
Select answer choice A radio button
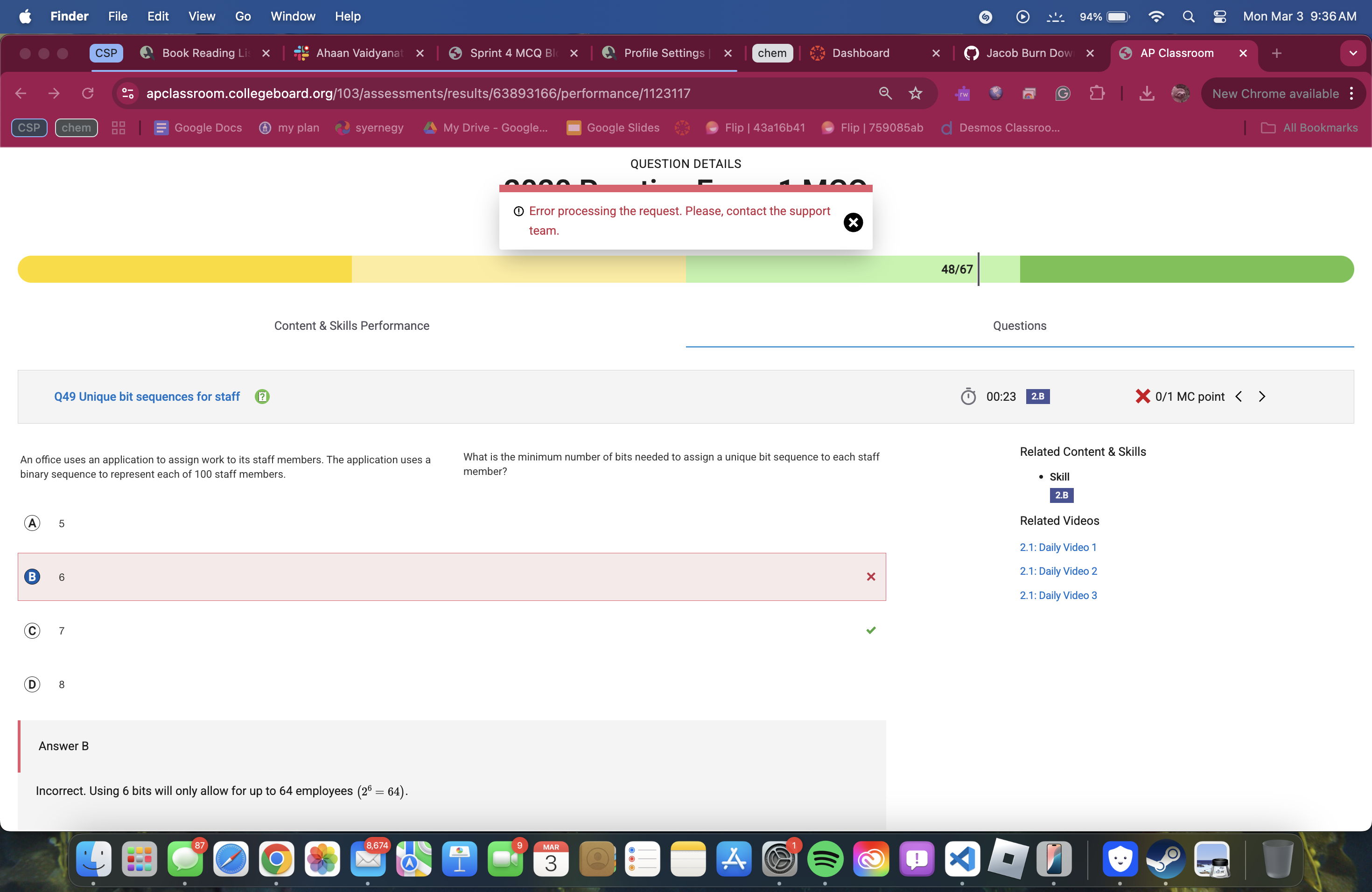(32, 523)
